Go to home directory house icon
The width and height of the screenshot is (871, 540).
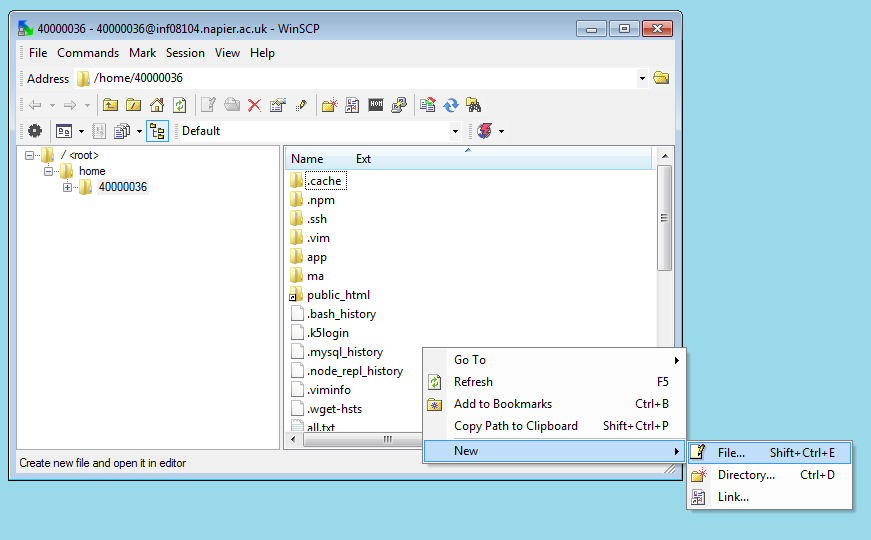tap(157, 104)
